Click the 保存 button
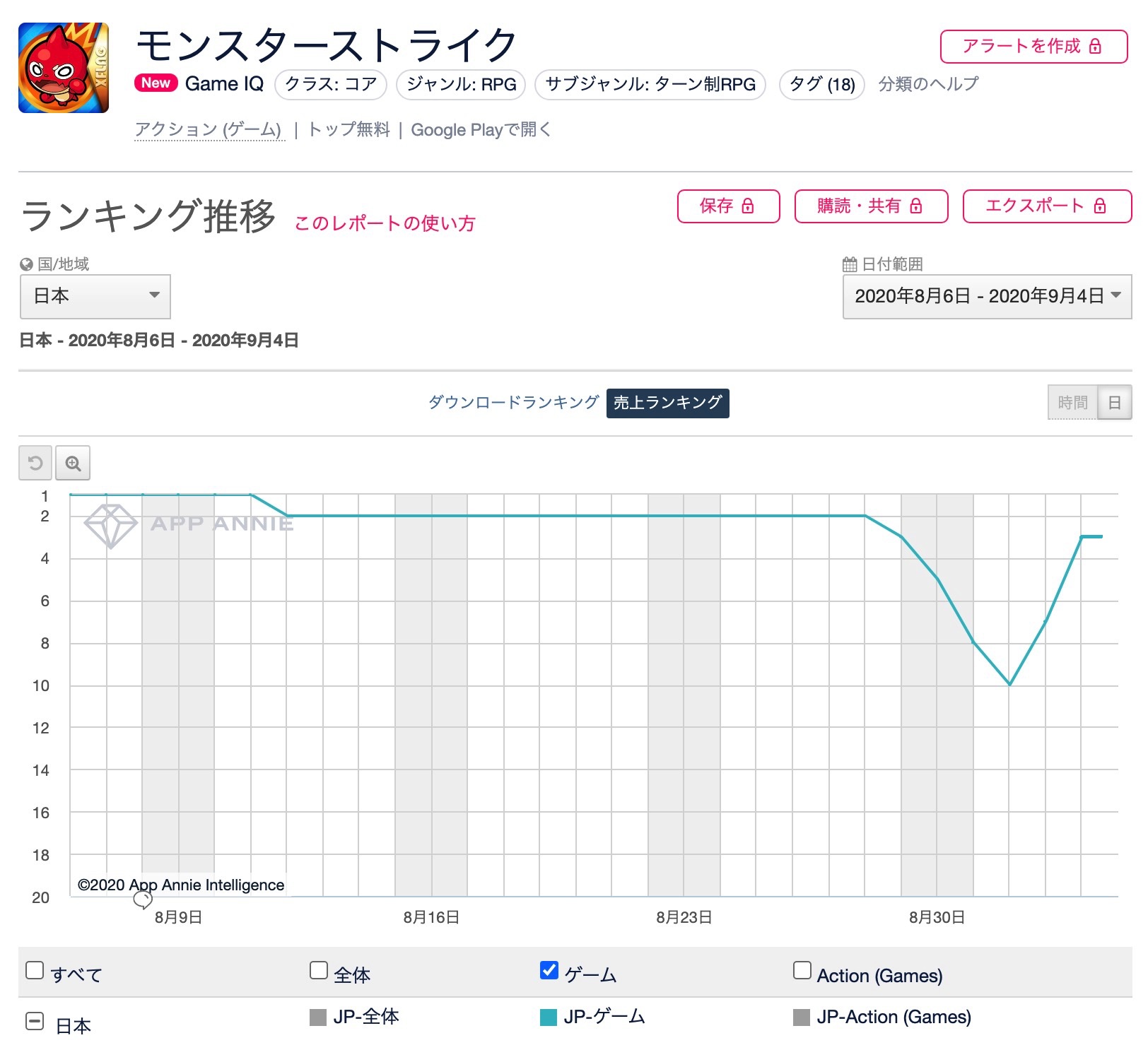 click(728, 206)
